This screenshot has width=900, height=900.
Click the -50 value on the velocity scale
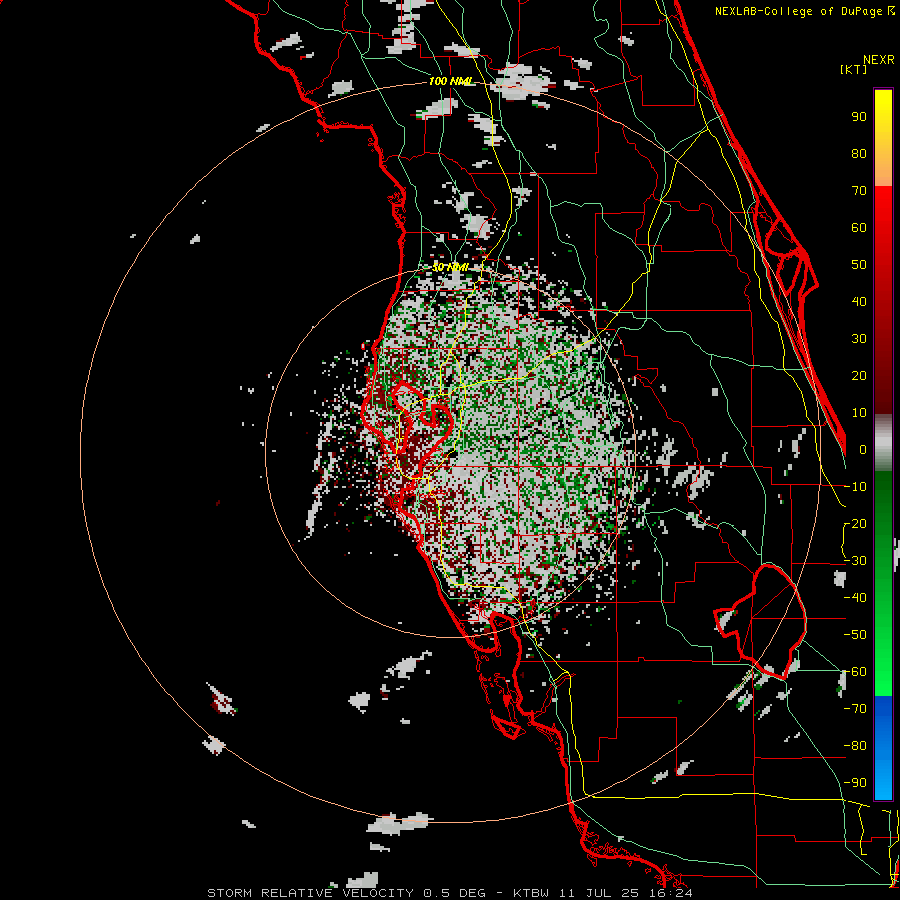point(855,635)
